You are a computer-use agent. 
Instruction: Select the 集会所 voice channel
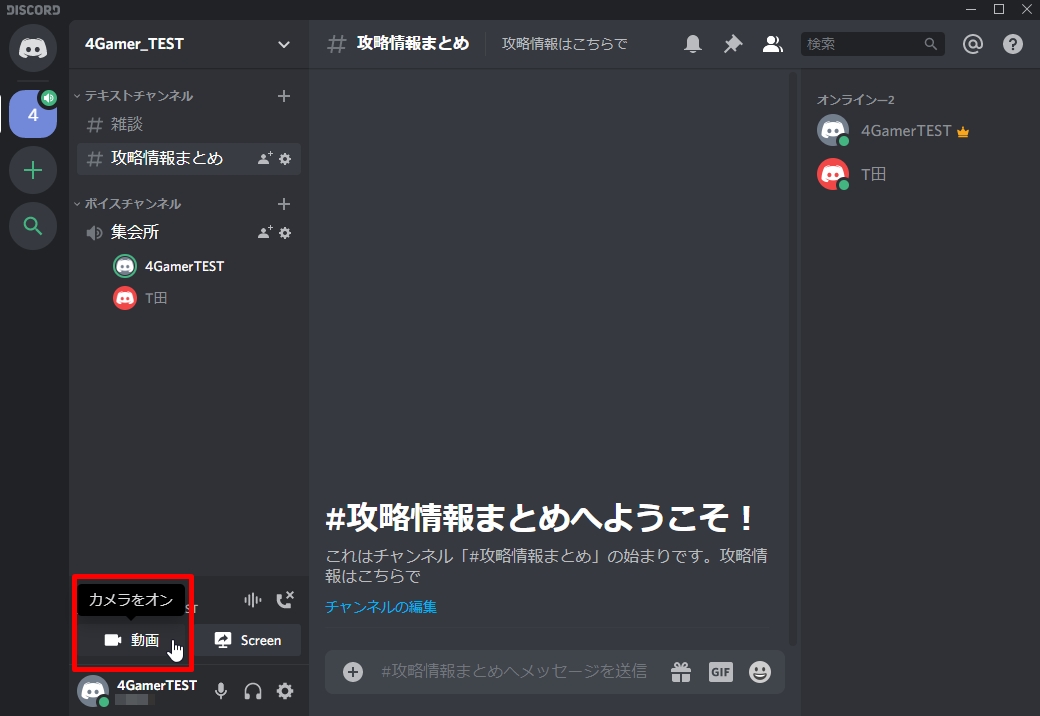pos(135,233)
